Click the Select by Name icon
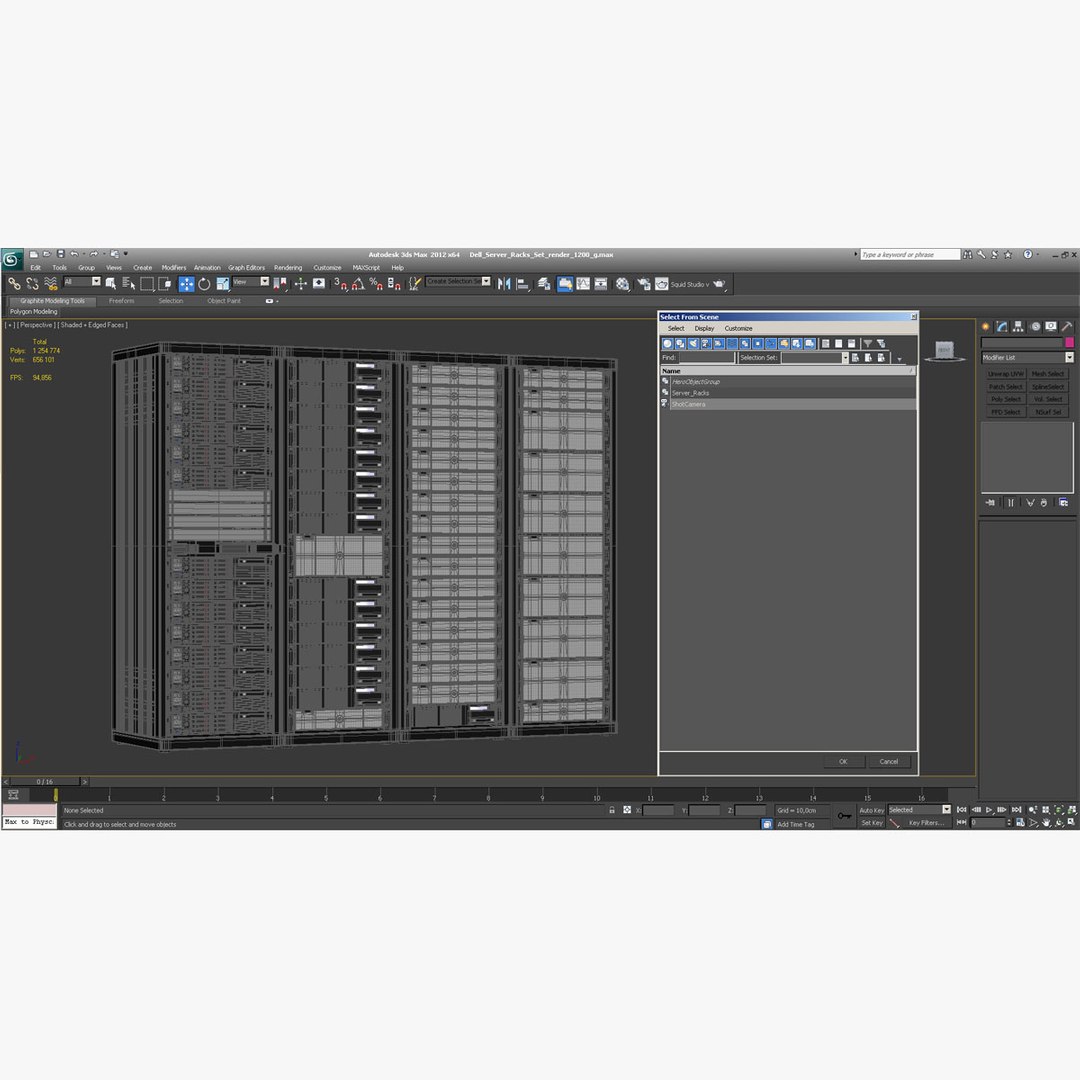1080x1080 pixels. tap(129, 283)
